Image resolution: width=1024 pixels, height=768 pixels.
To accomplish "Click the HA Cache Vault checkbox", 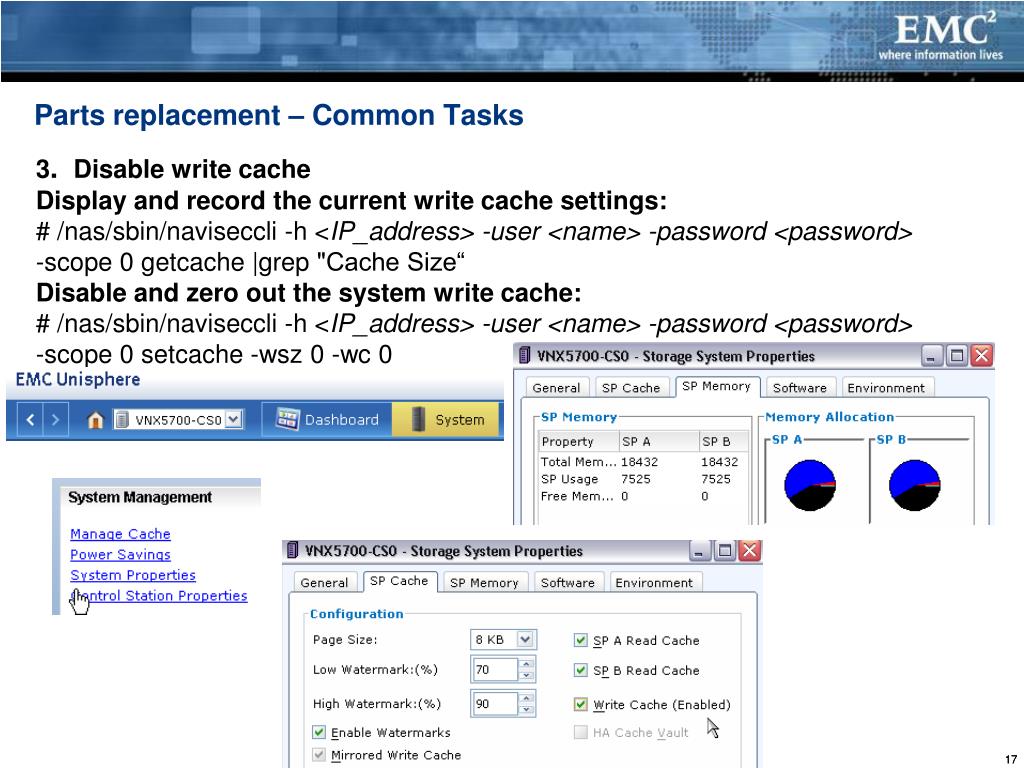I will (580, 732).
